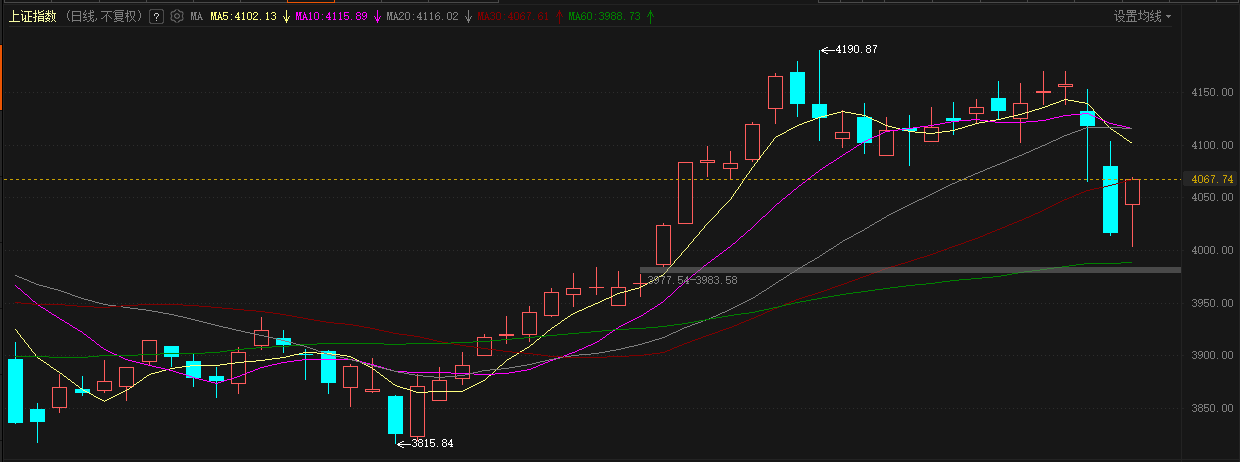Expand the 设置均线 dropdown

point(1143,17)
